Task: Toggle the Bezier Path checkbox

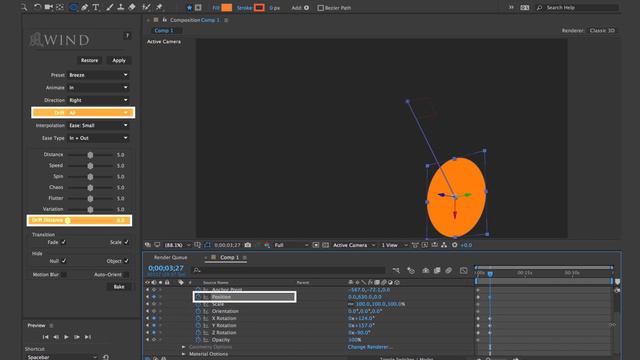Action: tap(320, 8)
